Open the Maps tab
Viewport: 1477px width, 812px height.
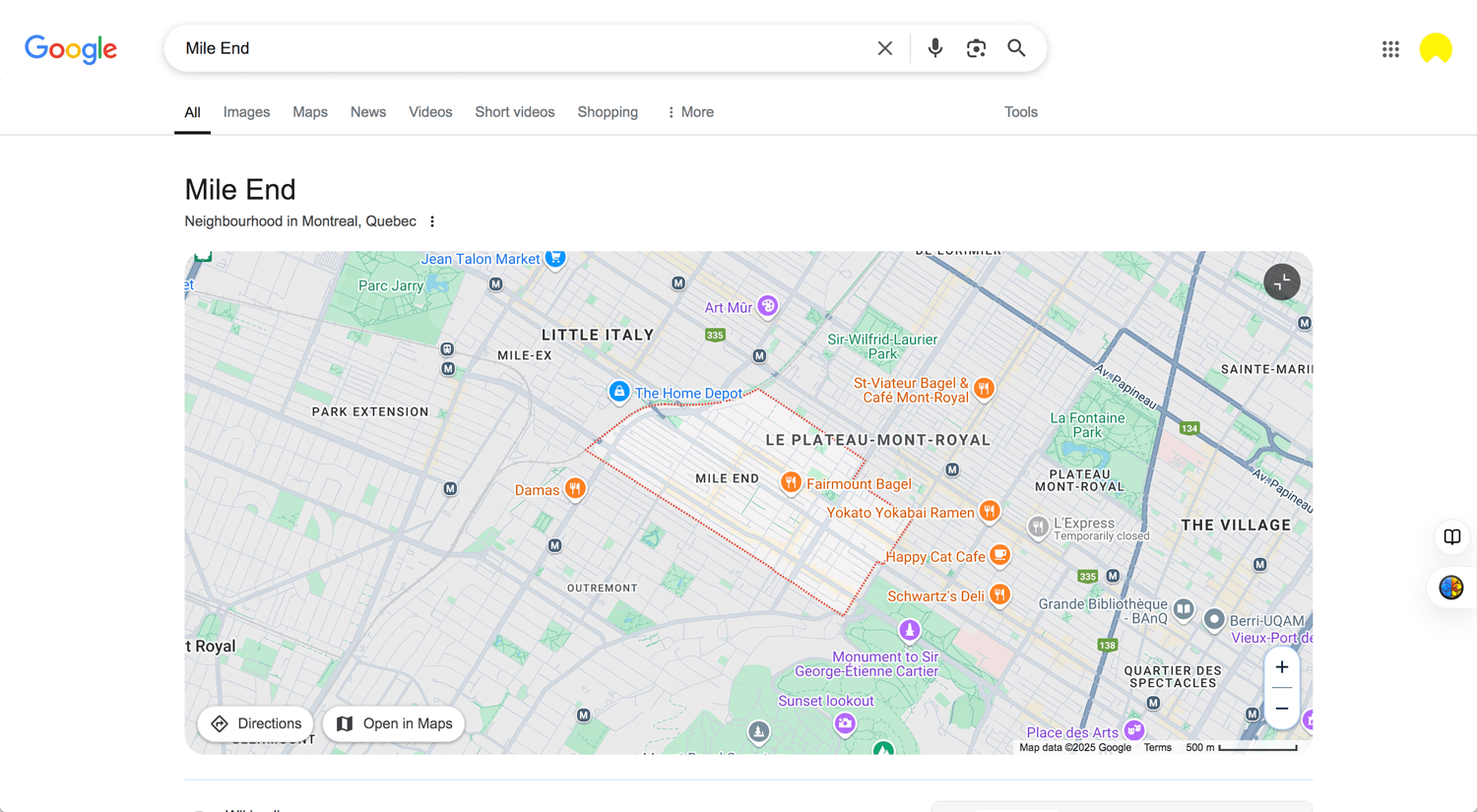pyautogui.click(x=309, y=111)
